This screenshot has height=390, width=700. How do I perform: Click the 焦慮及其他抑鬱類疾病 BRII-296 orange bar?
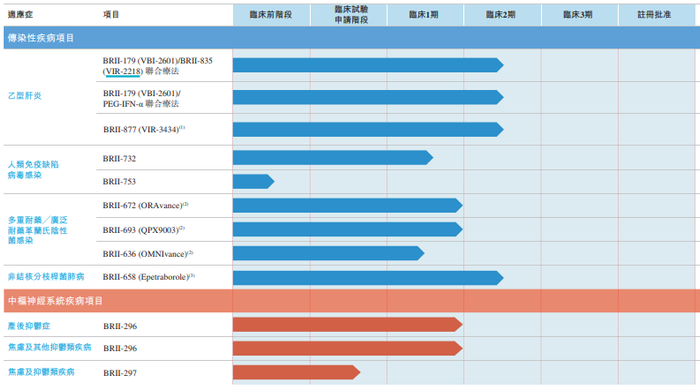pyautogui.click(x=348, y=348)
